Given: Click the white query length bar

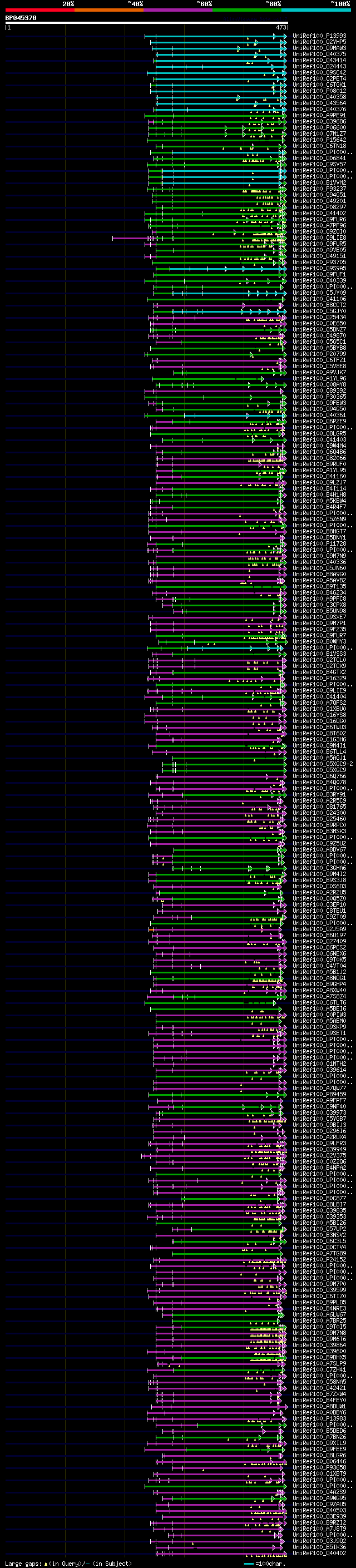Looking at the screenshot, I should (x=147, y=23).
